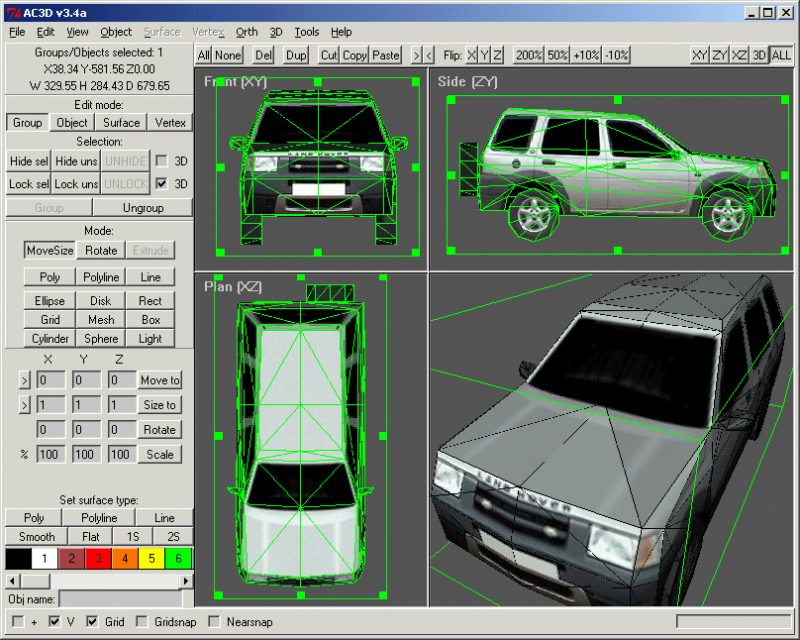Click the Flip Z axis button
800x640 pixels.
497,55
